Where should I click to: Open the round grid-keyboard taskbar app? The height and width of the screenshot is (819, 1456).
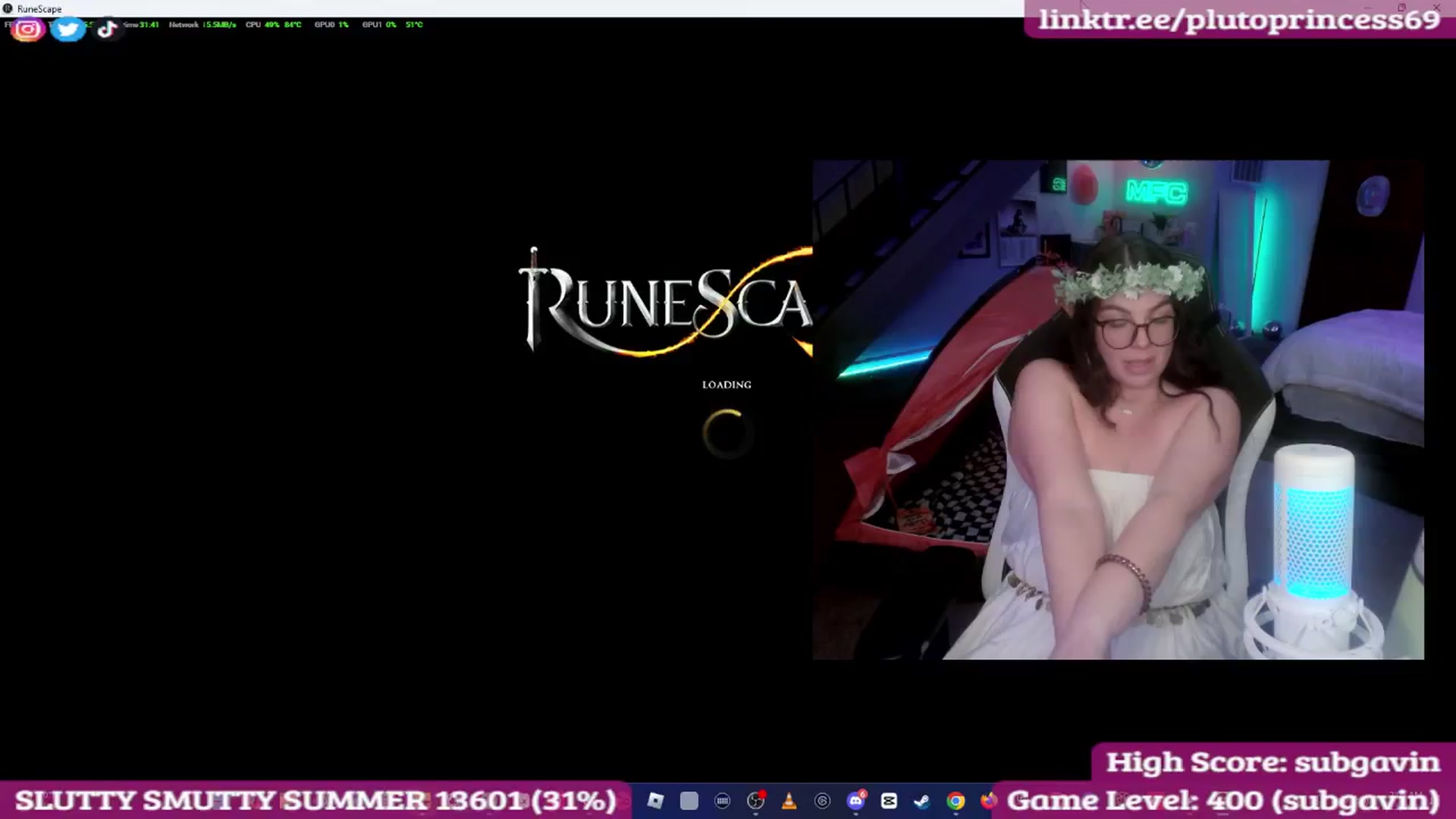pyautogui.click(x=722, y=801)
